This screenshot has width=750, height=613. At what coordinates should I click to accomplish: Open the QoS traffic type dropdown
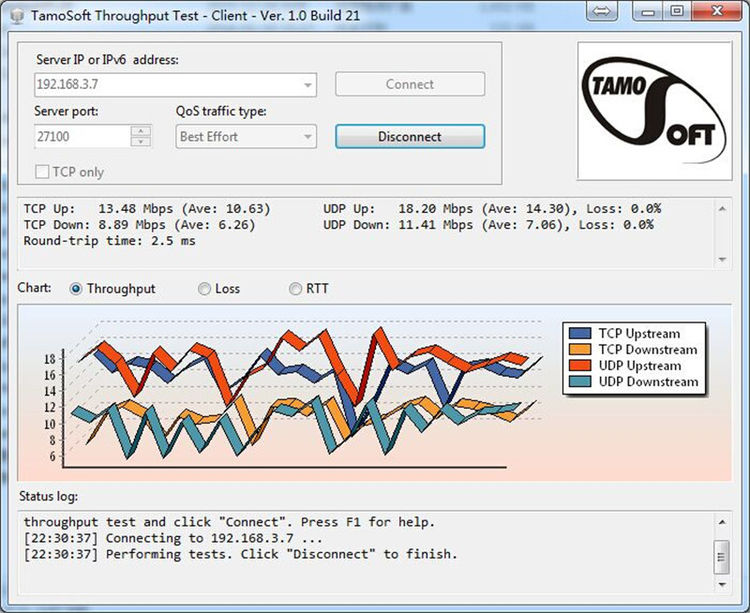point(307,137)
